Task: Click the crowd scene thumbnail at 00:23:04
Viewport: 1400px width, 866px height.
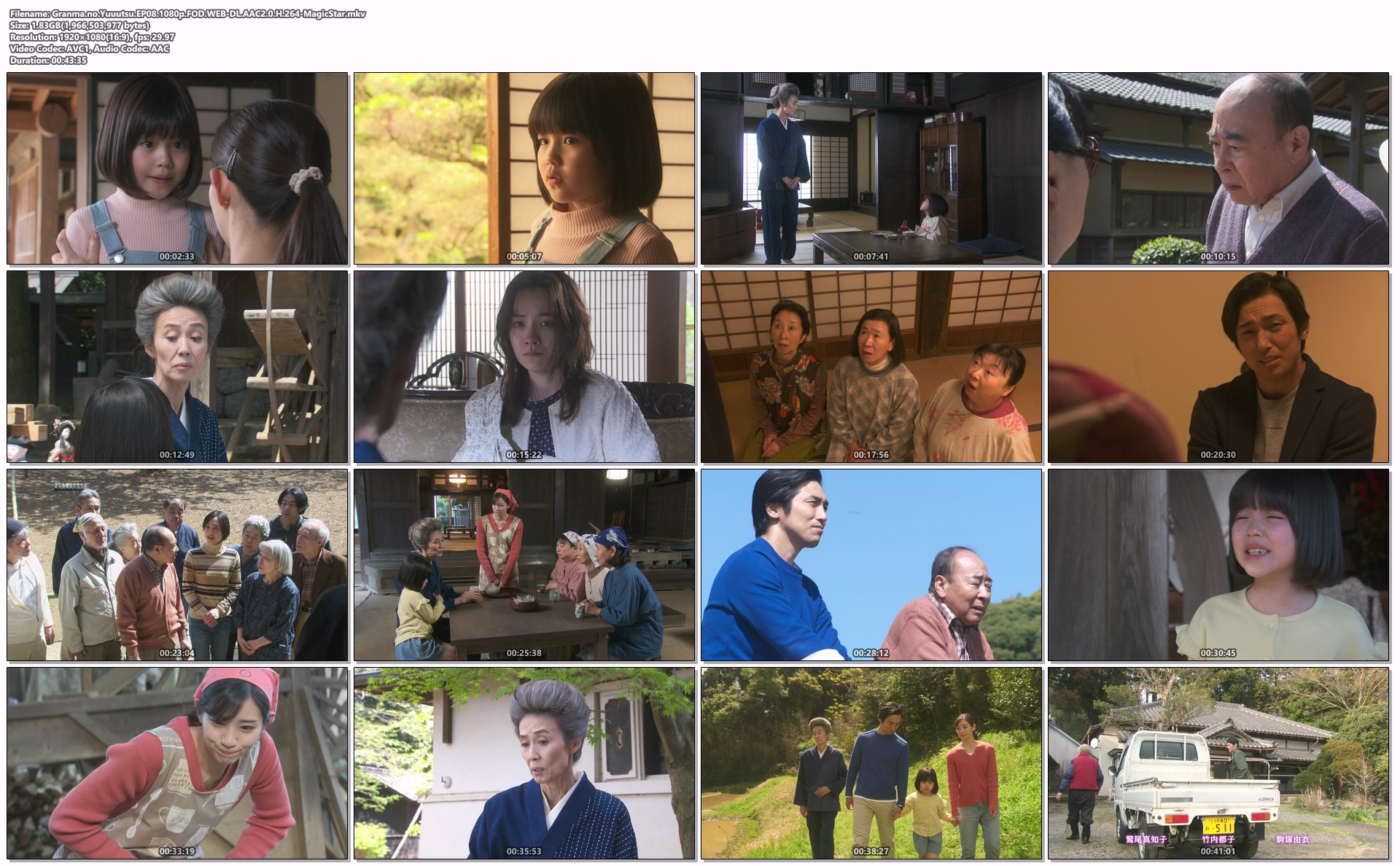Action: coord(177,565)
